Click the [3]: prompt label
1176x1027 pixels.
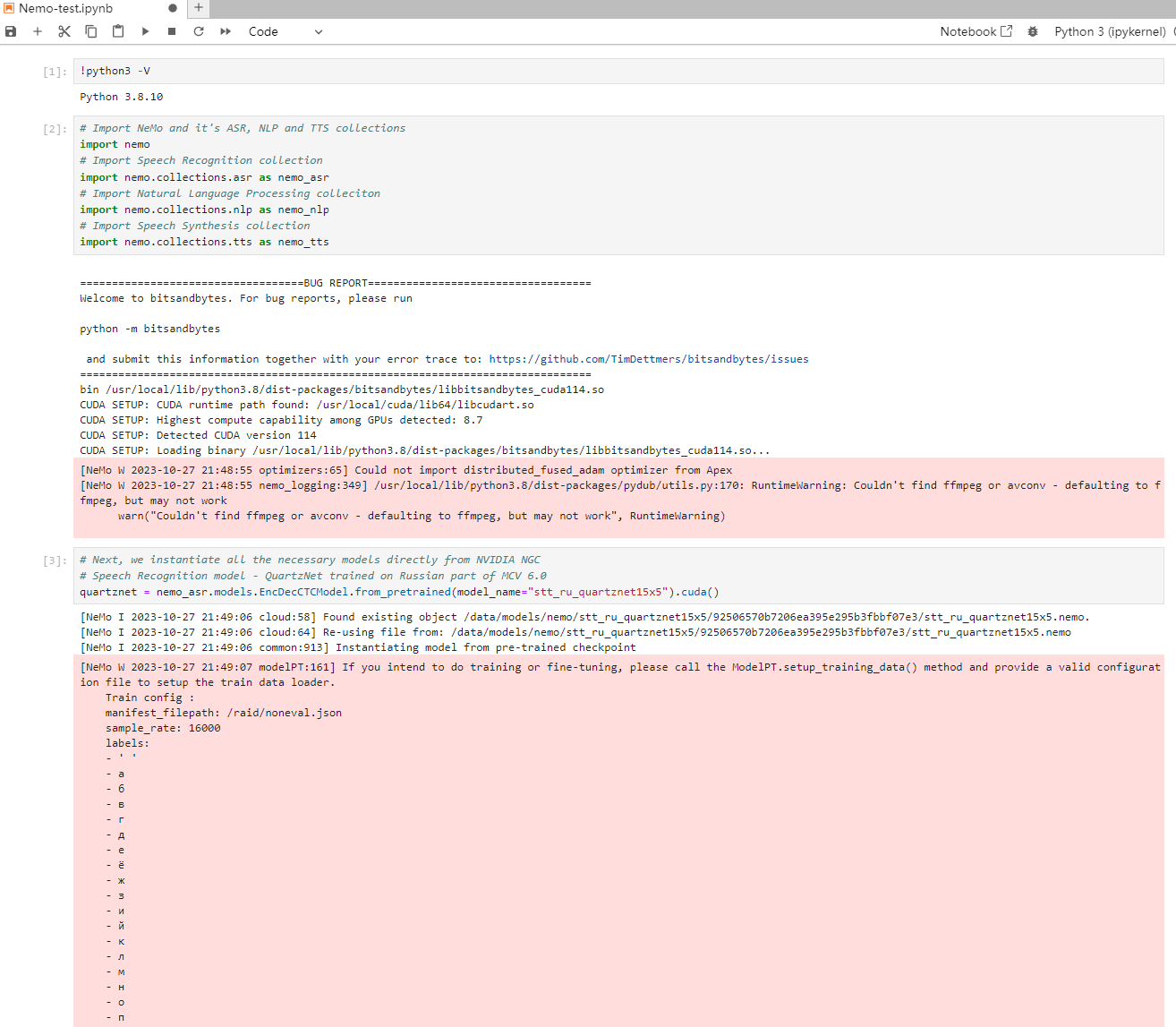click(x=55, y=561)
